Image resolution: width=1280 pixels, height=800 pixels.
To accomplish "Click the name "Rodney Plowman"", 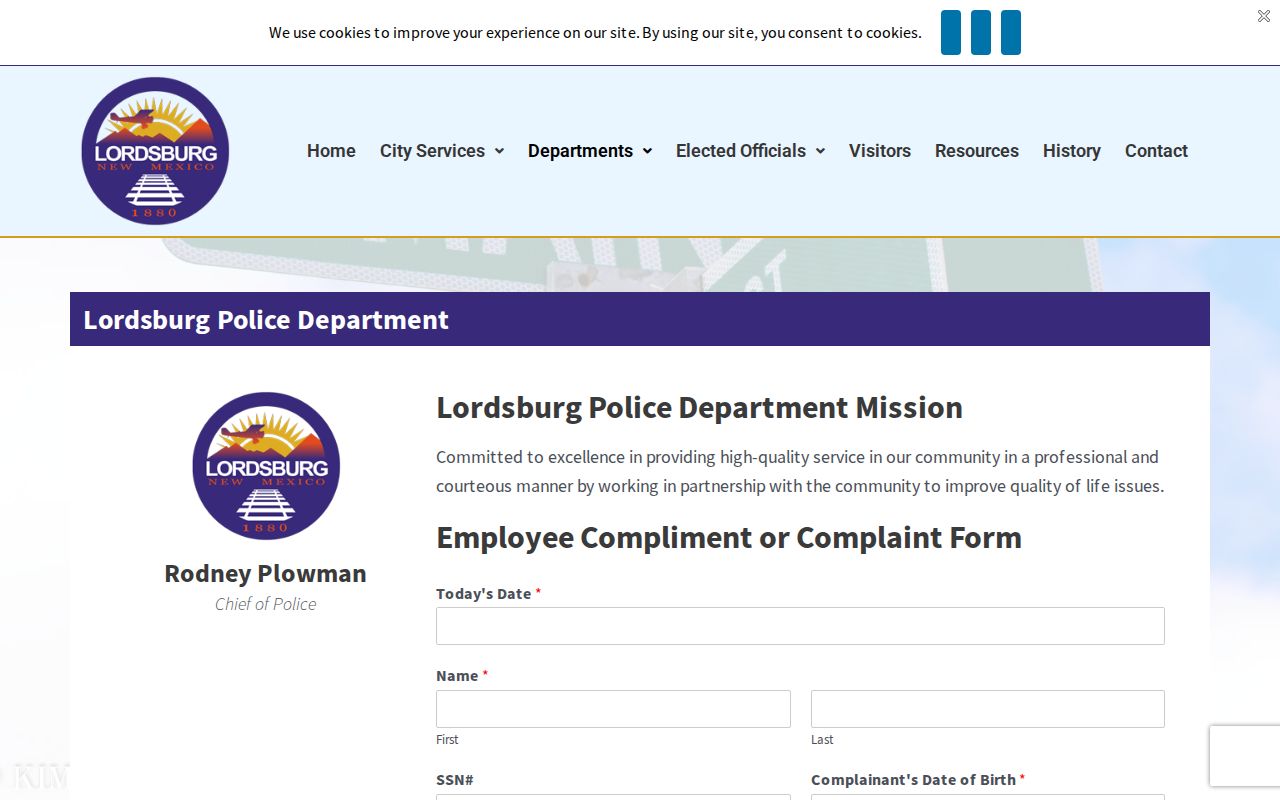I will [266, 574].
